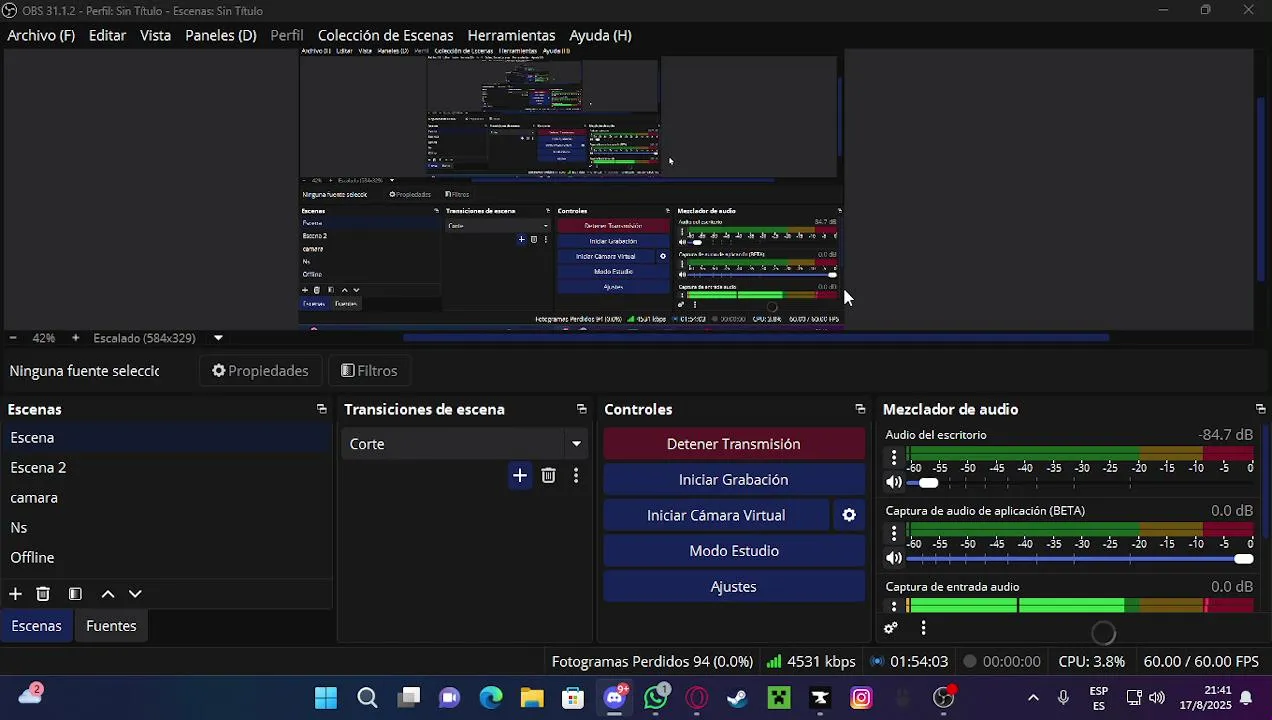Click the 4531 kbps bitrate status
1272x720 pixels.
[x=811, y=662]
